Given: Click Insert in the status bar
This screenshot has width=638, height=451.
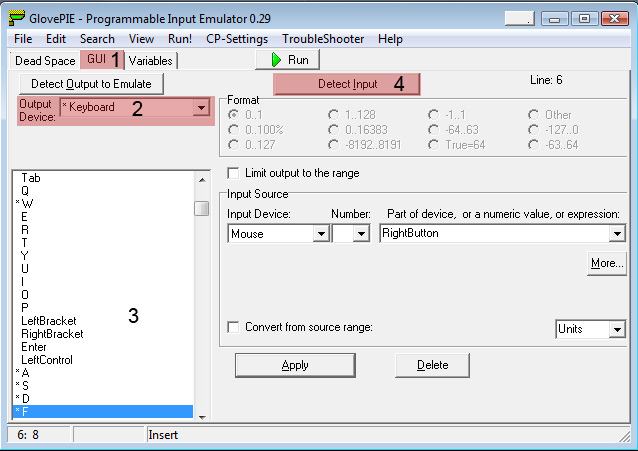Looking at the screenshot, I should (x=163, y=435).
